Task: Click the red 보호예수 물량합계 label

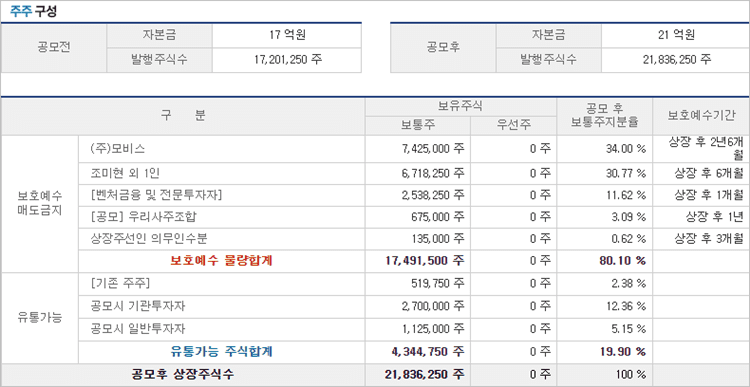Action: [221, 261]
